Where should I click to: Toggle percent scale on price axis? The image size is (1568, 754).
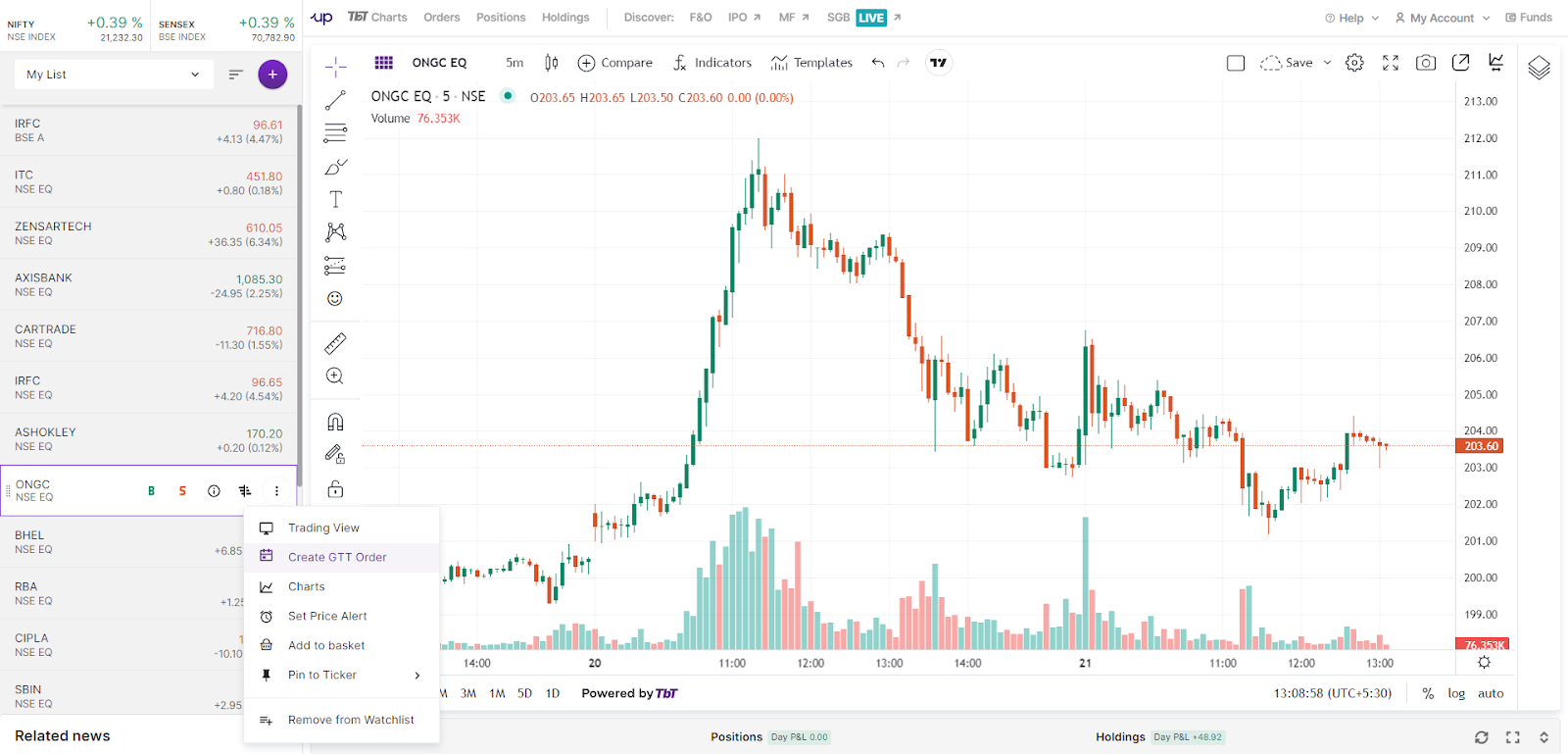click(x=1428, y=693)
